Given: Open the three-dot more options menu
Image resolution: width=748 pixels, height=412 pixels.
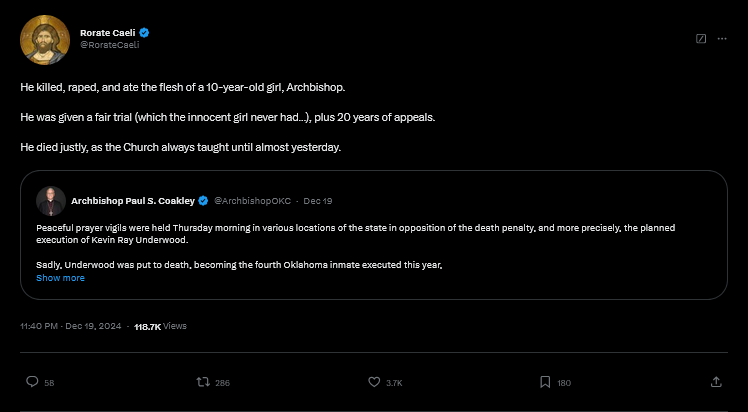Looking at the screenshot, I should pyautogui.click(x=722, y=38).
